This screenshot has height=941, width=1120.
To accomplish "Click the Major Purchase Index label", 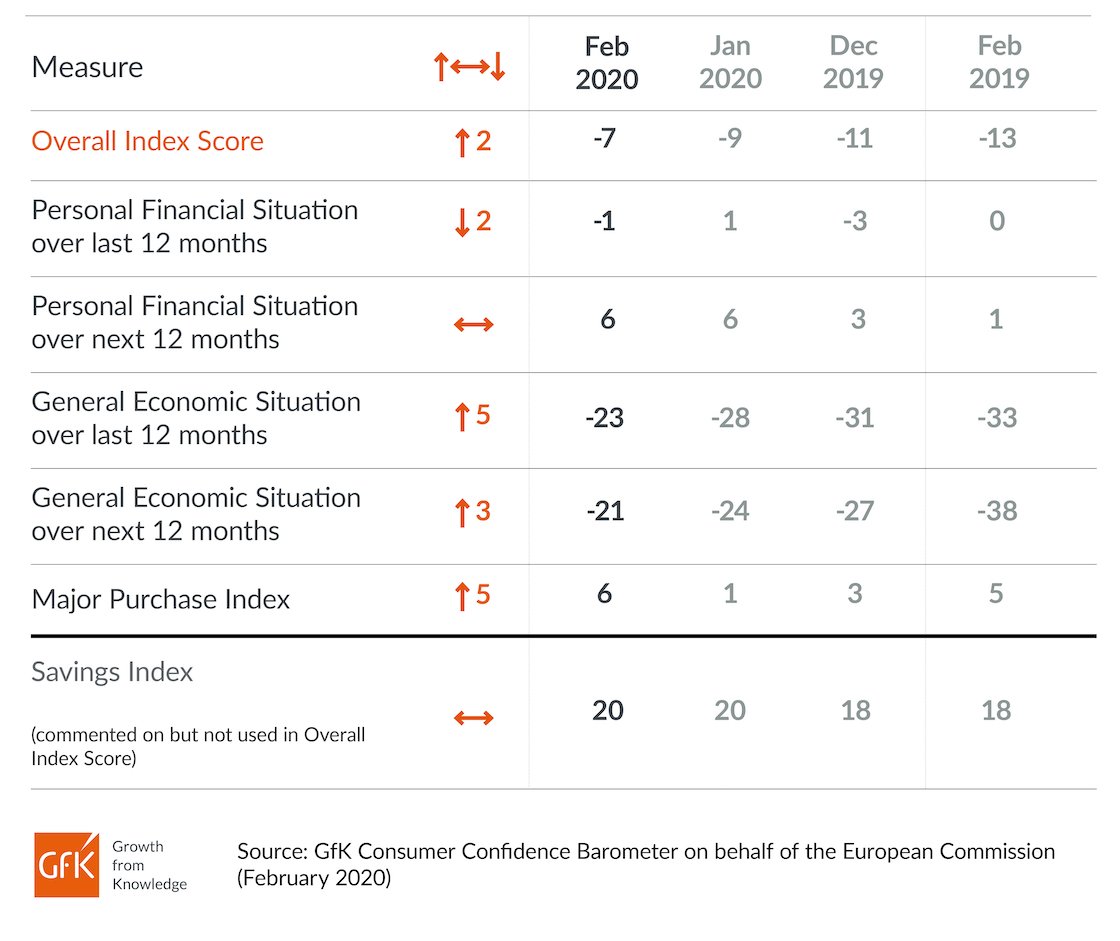I will 161,599.
